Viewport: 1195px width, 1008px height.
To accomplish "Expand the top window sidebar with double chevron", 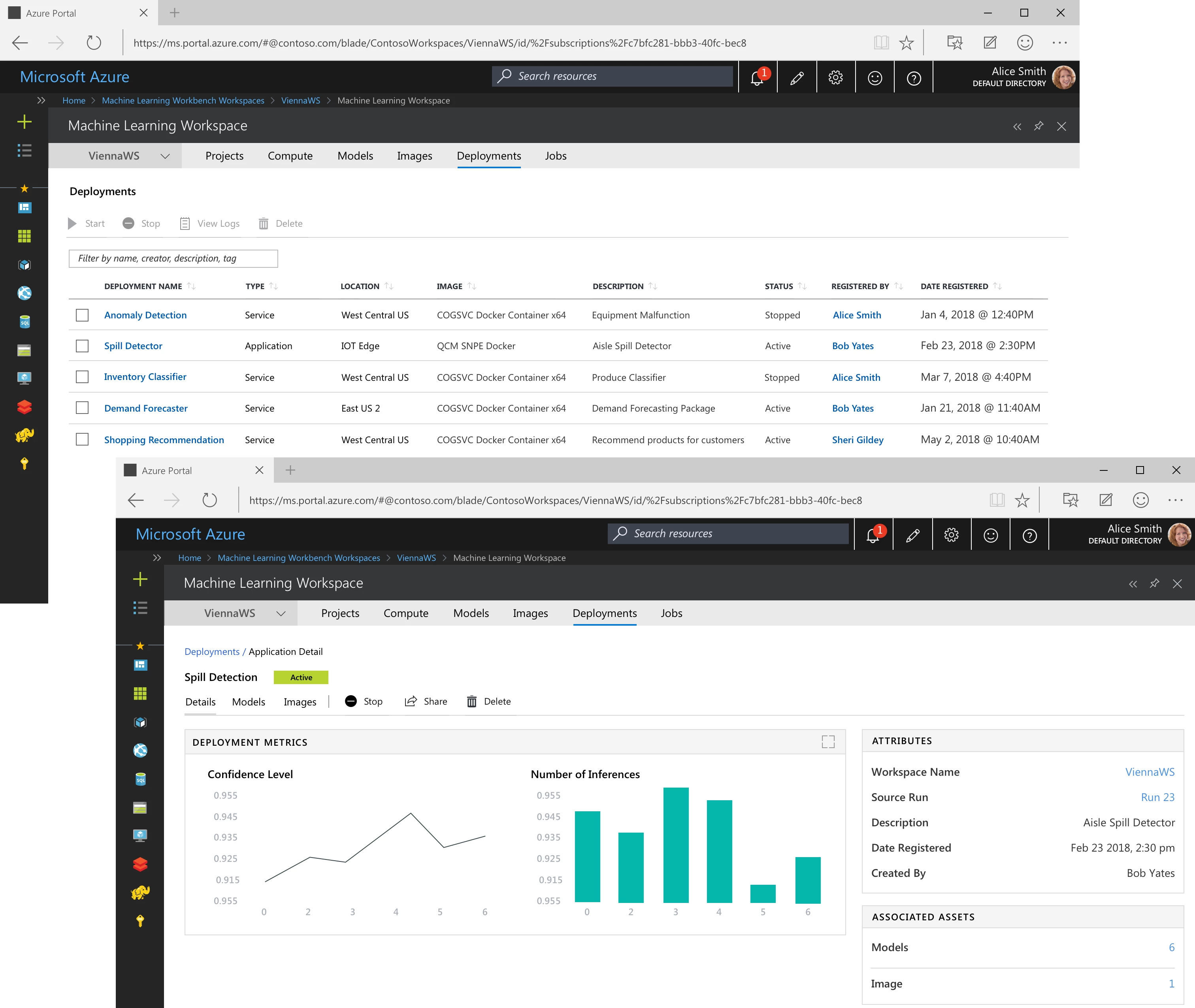I will pos(41,100).
